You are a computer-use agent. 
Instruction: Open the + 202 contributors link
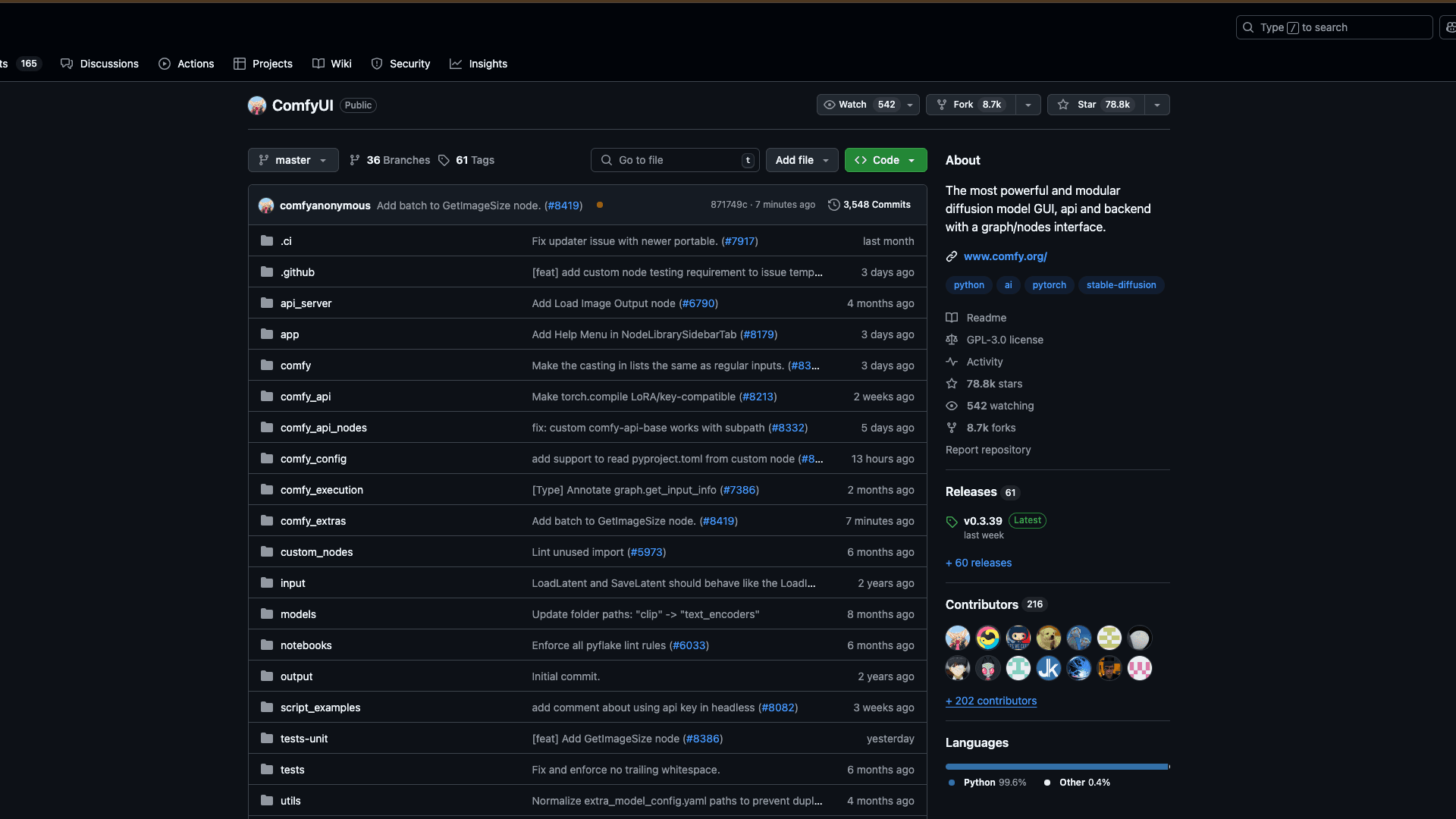click(x=990, y=701)
